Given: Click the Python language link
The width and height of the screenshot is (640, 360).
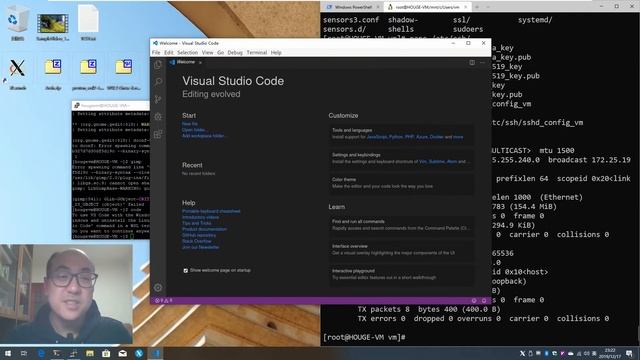Looking at the screenshot, I should (396, 137).
